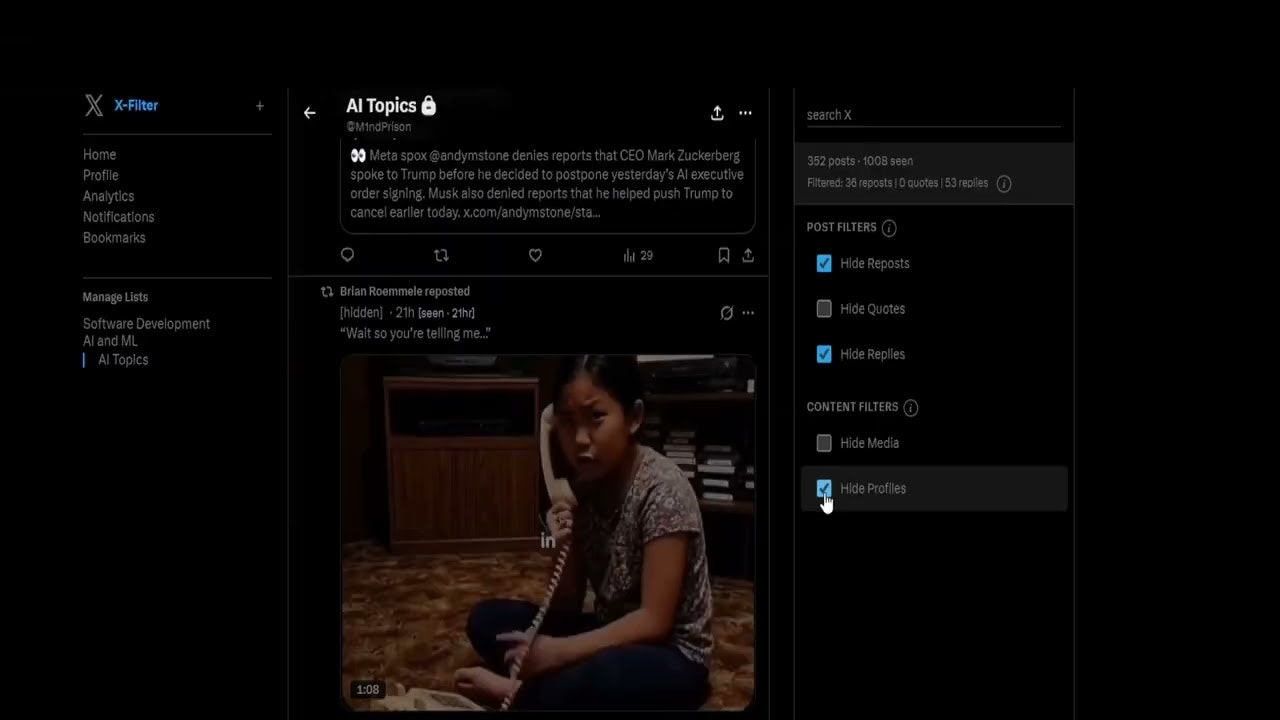Enable Hide Media checkbox
1280x720 pixels.
pos(824,443)
